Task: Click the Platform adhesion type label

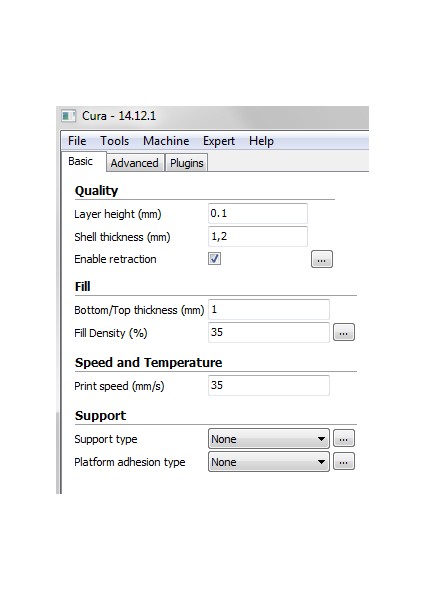Action: click(x=130, y=462)
